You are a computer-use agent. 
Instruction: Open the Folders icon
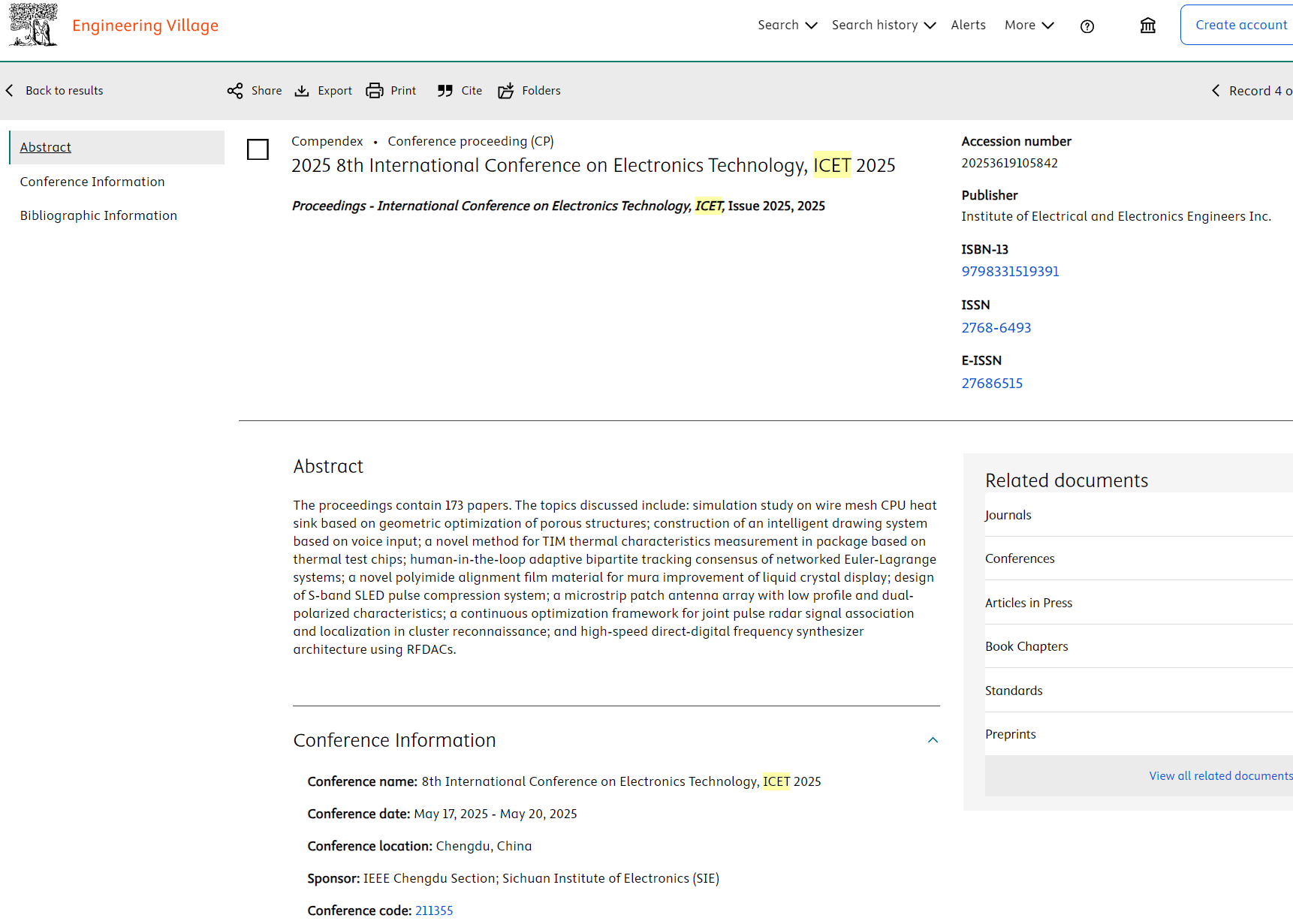point(506,91)
